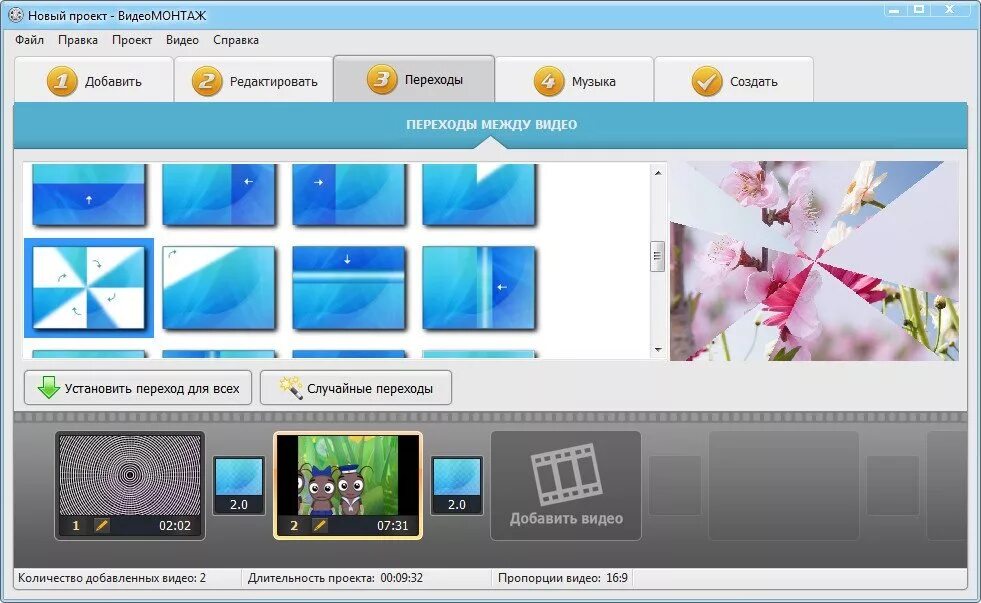The width and height of the screenshot is (981, 603).
Task: Select the pinwheel rotation transition
Action: (89, 288)
